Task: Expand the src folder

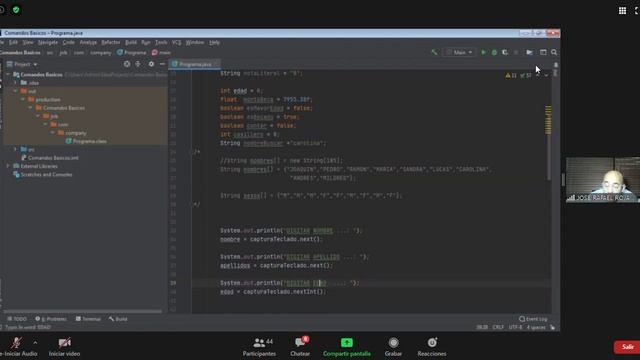Action: coord(16,149)
